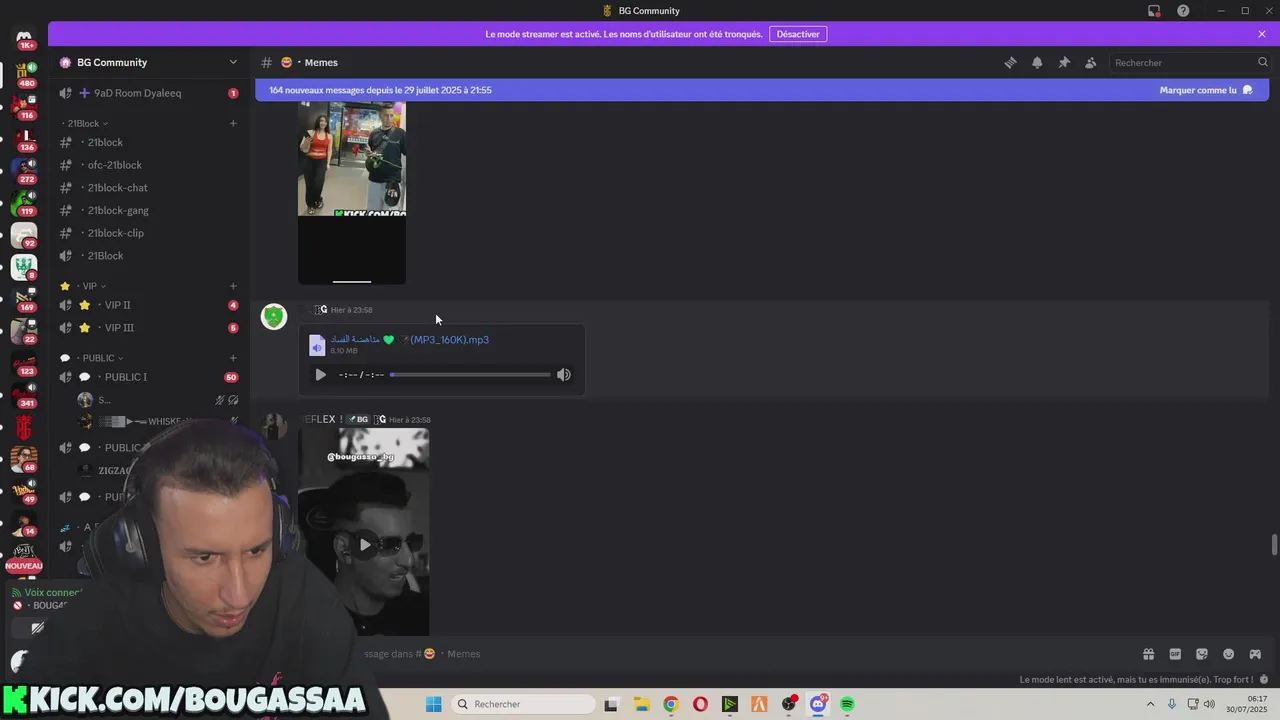This screenshot has height=720, width=1280.
Task: Open the GIF picker
Action: coord(1175,654)
